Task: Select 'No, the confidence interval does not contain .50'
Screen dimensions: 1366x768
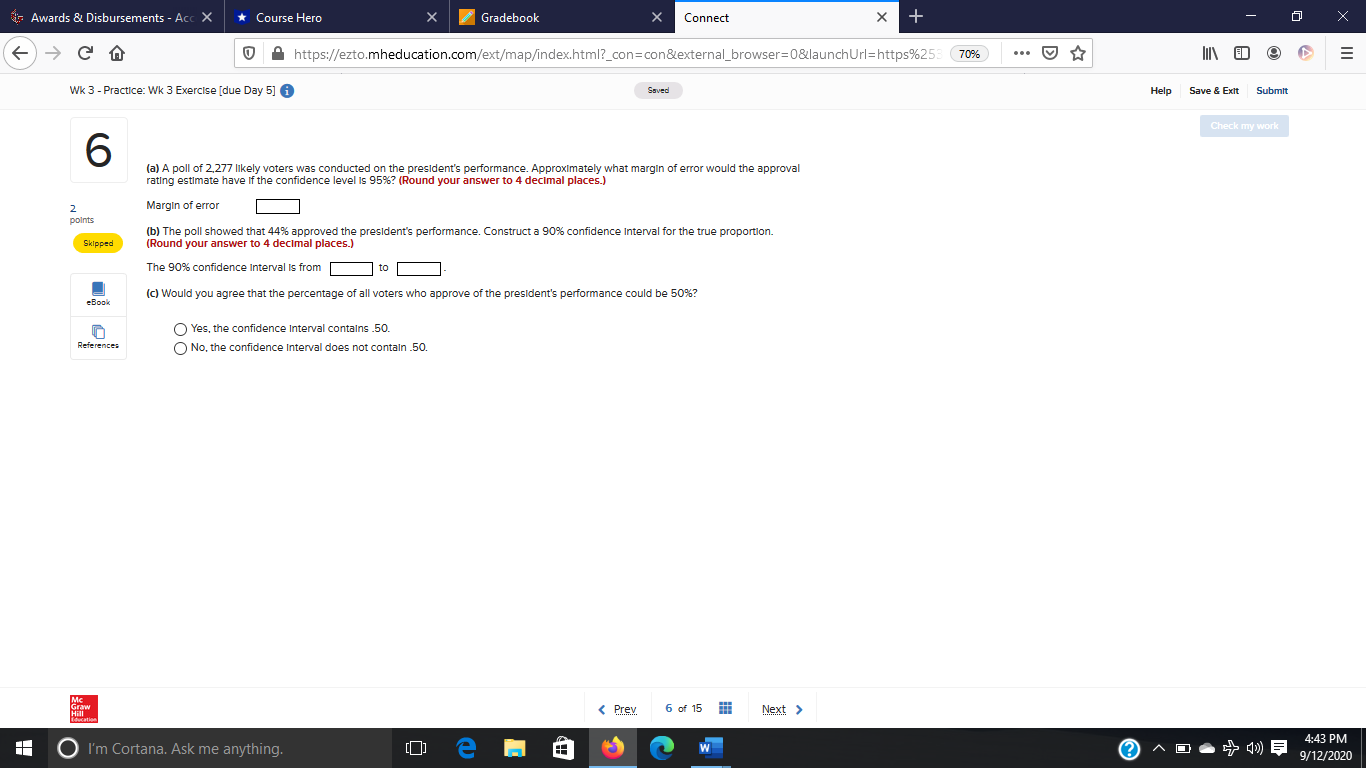Action: (180, 348)
